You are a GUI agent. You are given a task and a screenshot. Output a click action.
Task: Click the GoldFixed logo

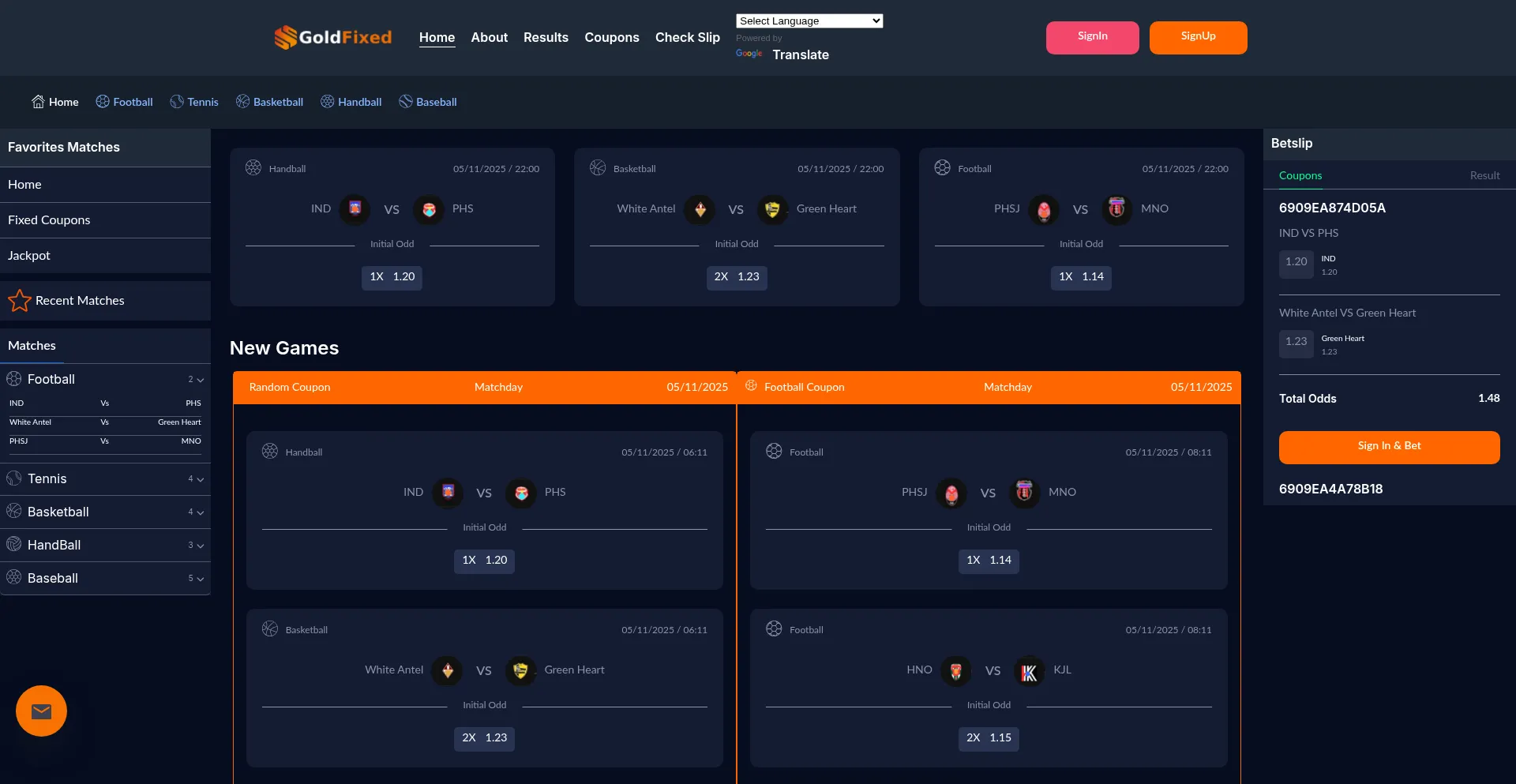click(x=332, y=37)
